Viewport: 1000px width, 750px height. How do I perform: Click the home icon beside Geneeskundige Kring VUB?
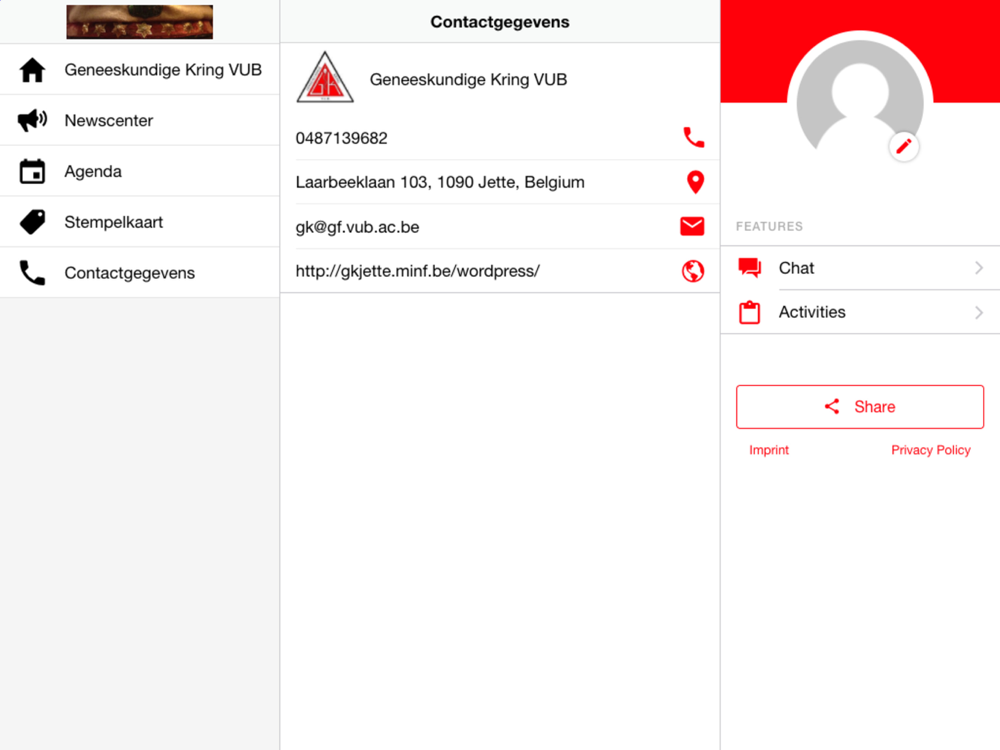coord(32,70)
